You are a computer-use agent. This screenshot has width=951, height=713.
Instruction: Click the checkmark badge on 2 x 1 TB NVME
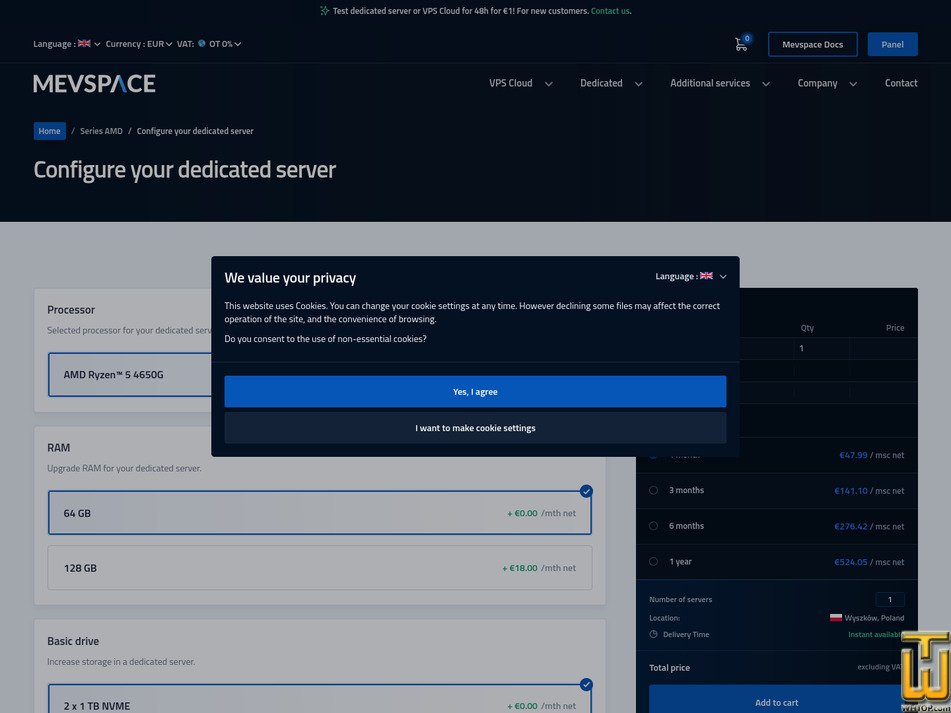(586, 685)
